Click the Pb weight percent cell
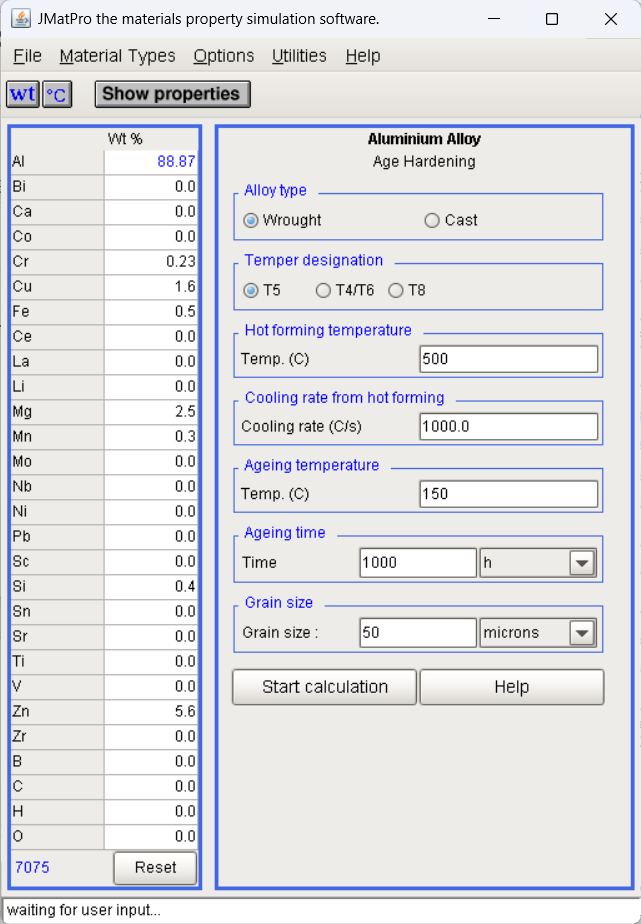Viewport: 641px width, 924px height. pos(151,537)
